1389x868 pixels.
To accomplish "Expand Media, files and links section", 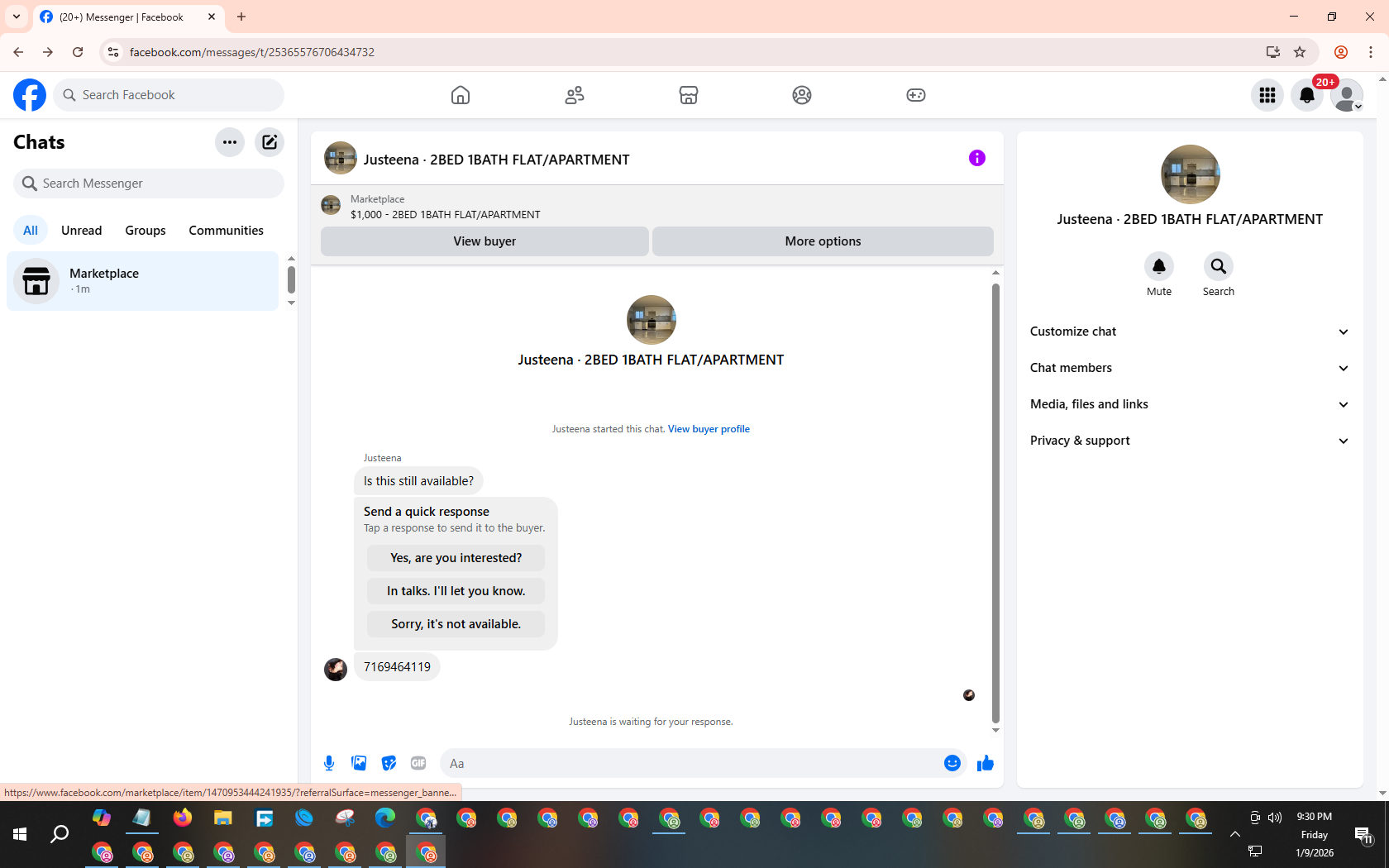I will (x=1189, y=404).
